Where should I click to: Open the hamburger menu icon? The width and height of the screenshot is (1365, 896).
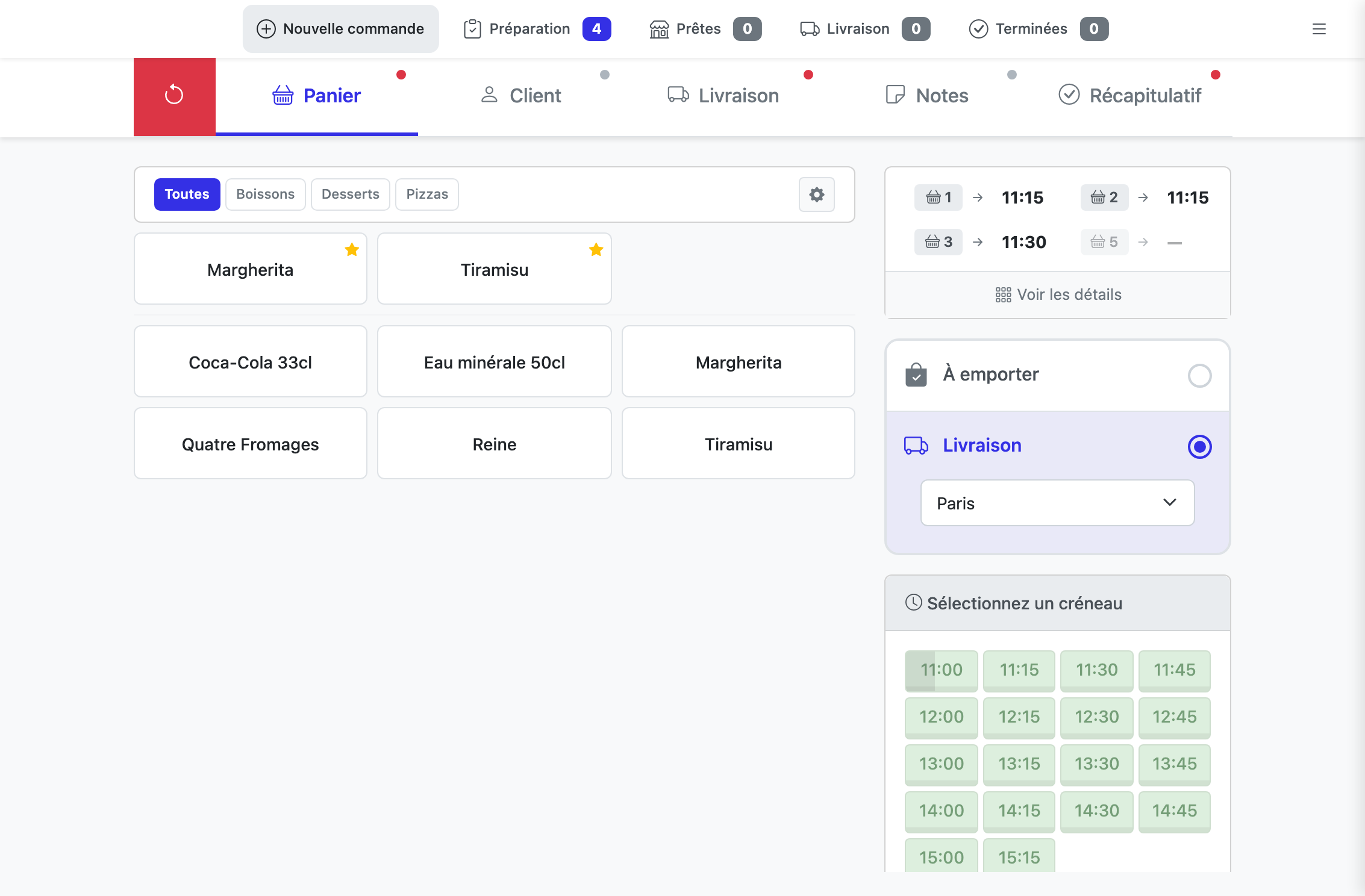1319,29
